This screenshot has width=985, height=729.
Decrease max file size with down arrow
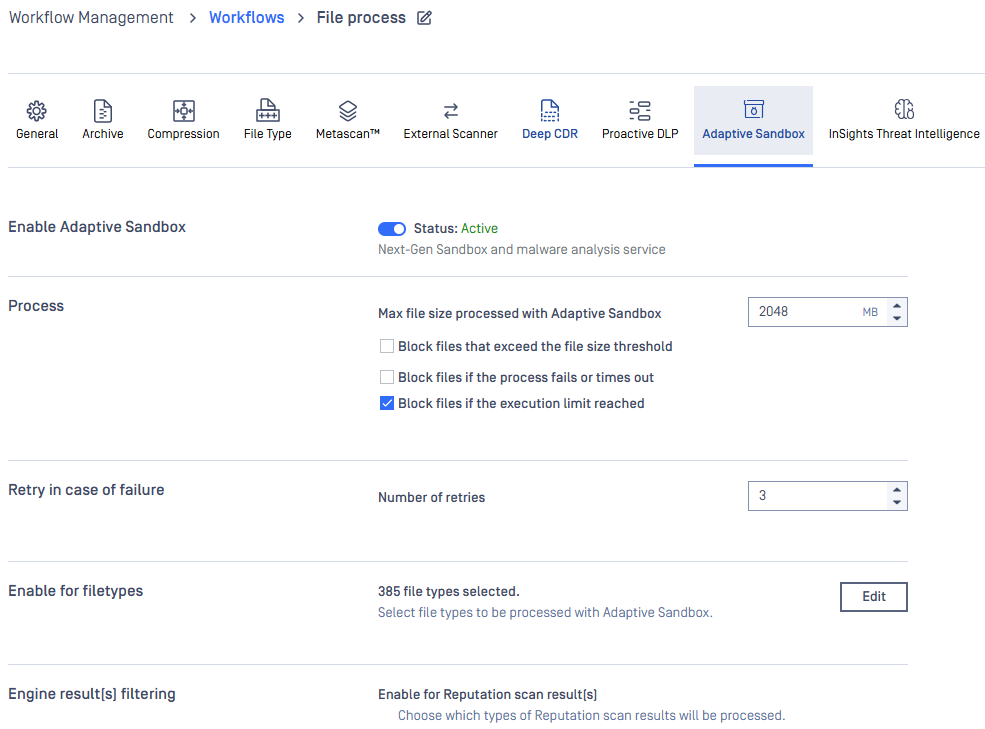tap(897, 318)
